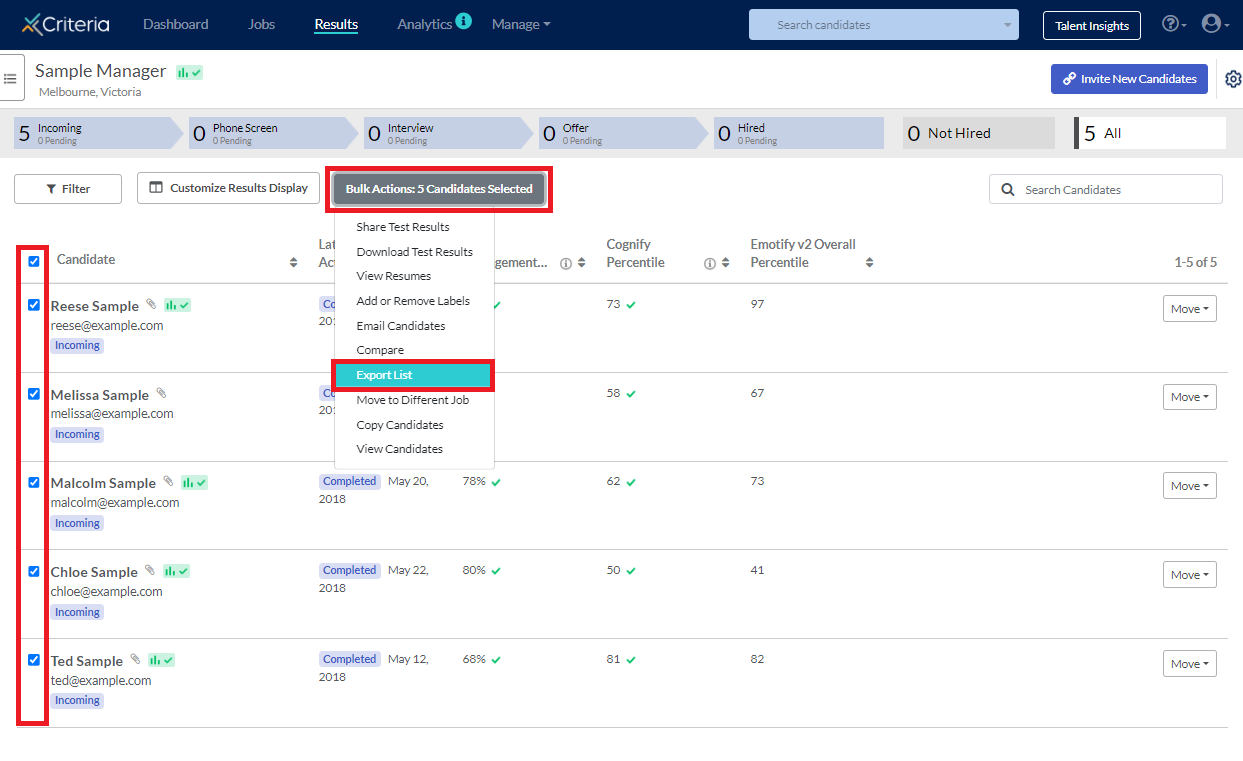Open the Results tab
The height and width of the screenshot is (761, 1243).
click(336, 24)
